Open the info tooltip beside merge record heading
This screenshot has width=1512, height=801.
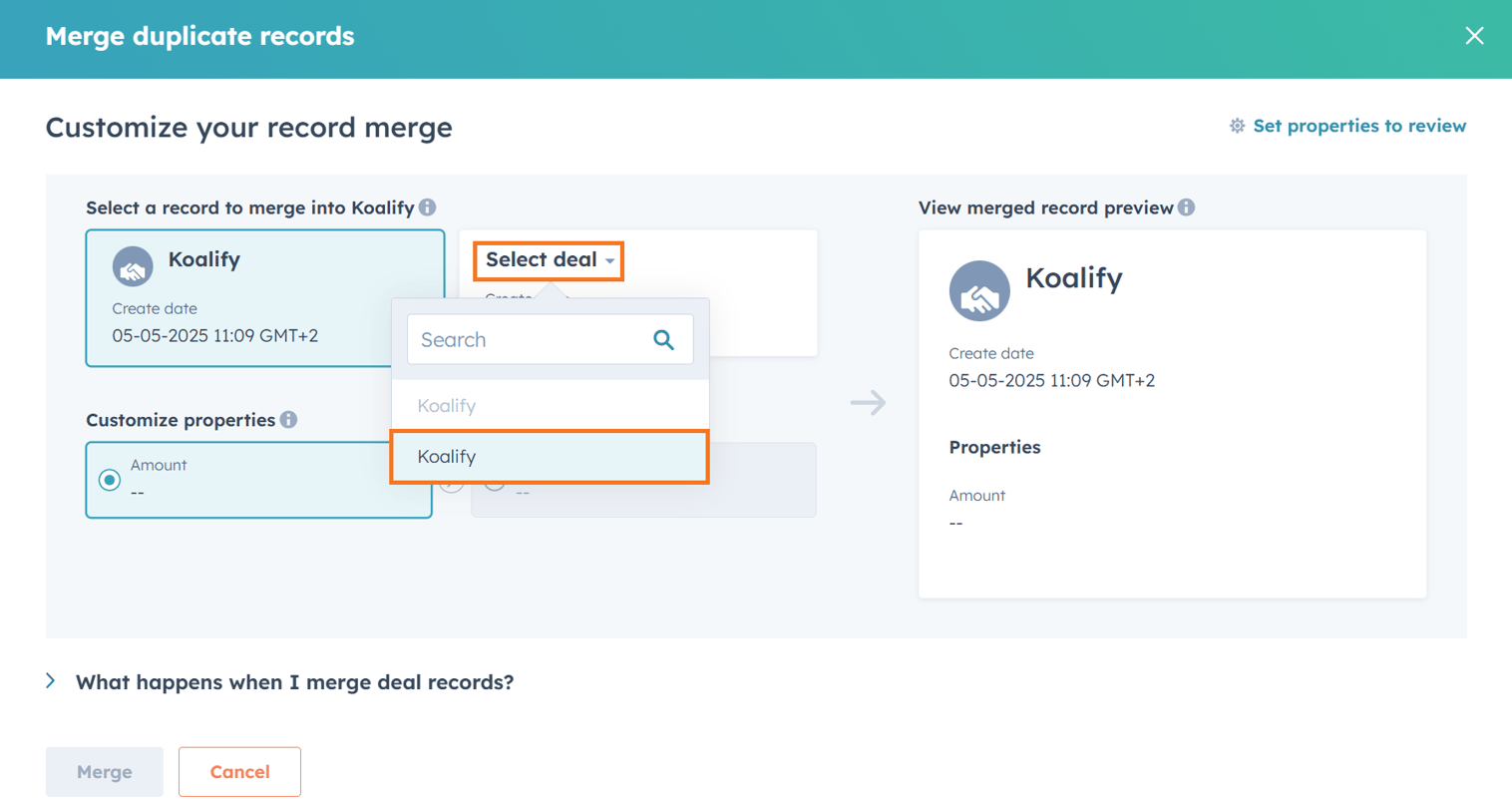[429, 206]
